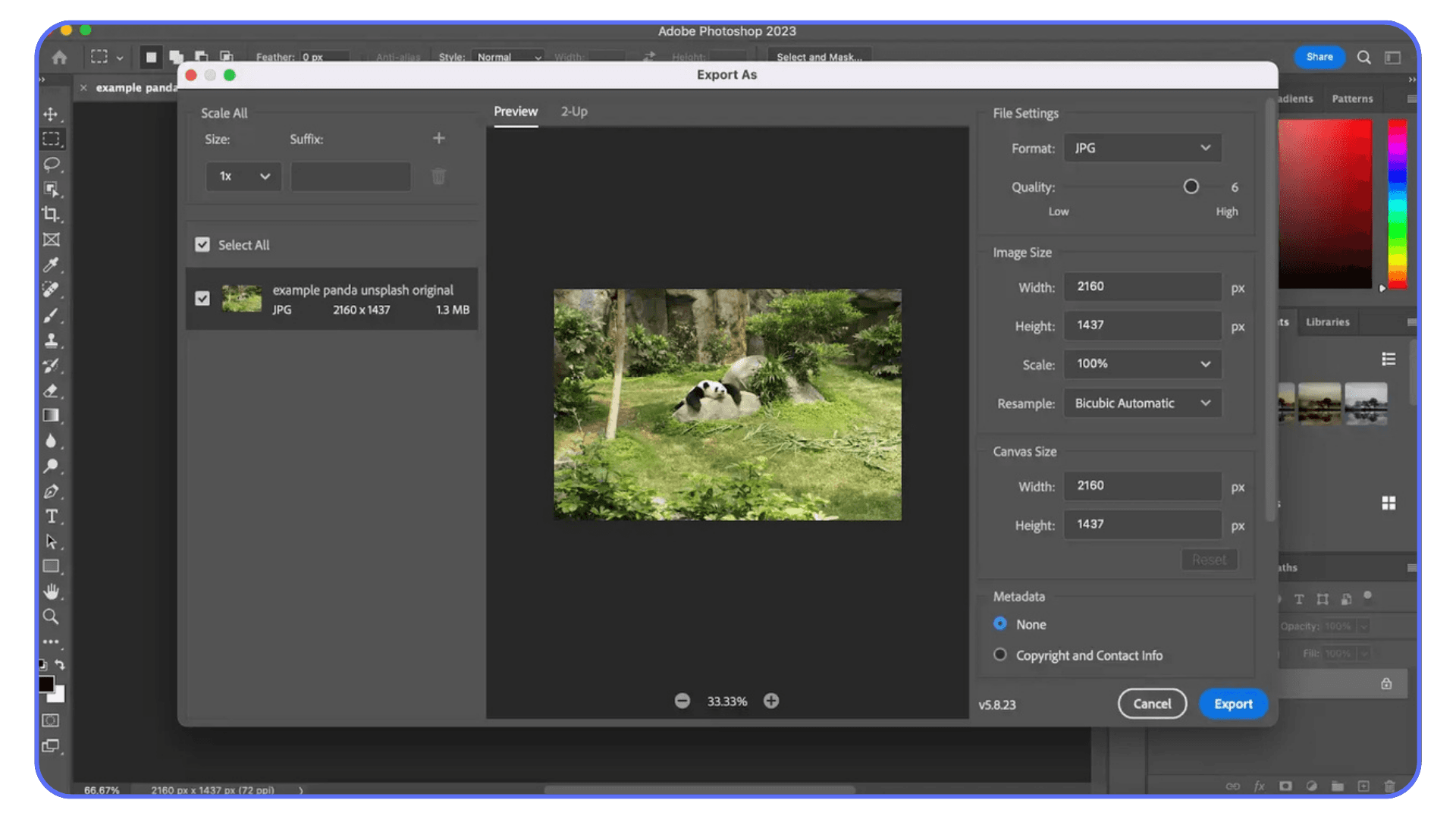Image resolution: width=1456 pixels, height=819 pixels.
Task: Click the Reset canvas size button
Action: [x=1209, y=560]
